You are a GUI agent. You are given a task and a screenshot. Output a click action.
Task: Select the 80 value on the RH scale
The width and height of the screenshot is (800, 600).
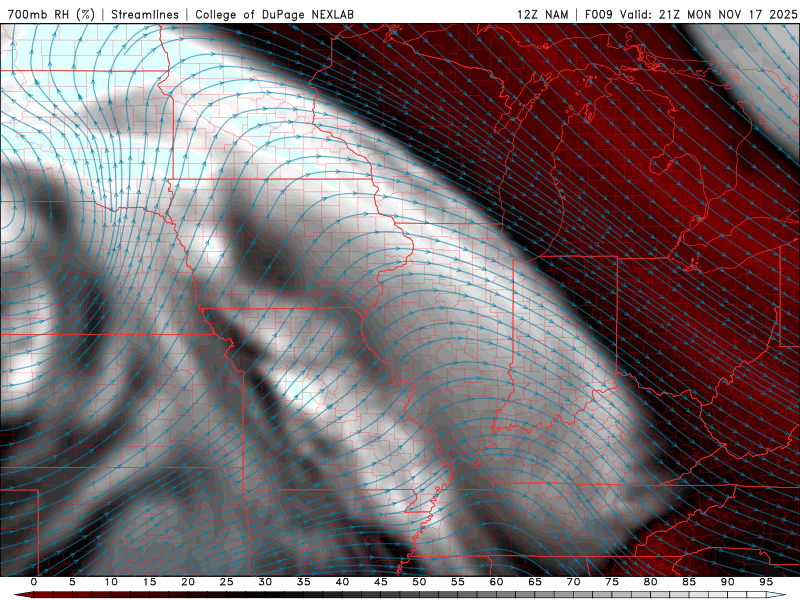[x=650, y=582]
